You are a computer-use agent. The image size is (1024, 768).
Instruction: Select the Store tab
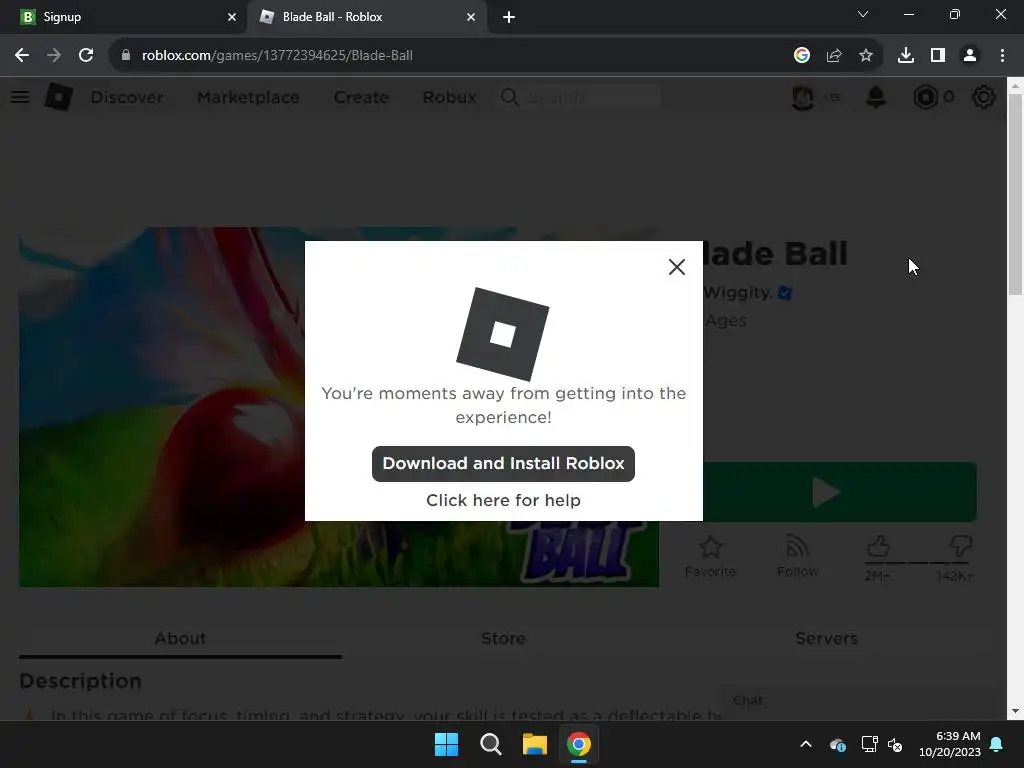tap(503, 639)
